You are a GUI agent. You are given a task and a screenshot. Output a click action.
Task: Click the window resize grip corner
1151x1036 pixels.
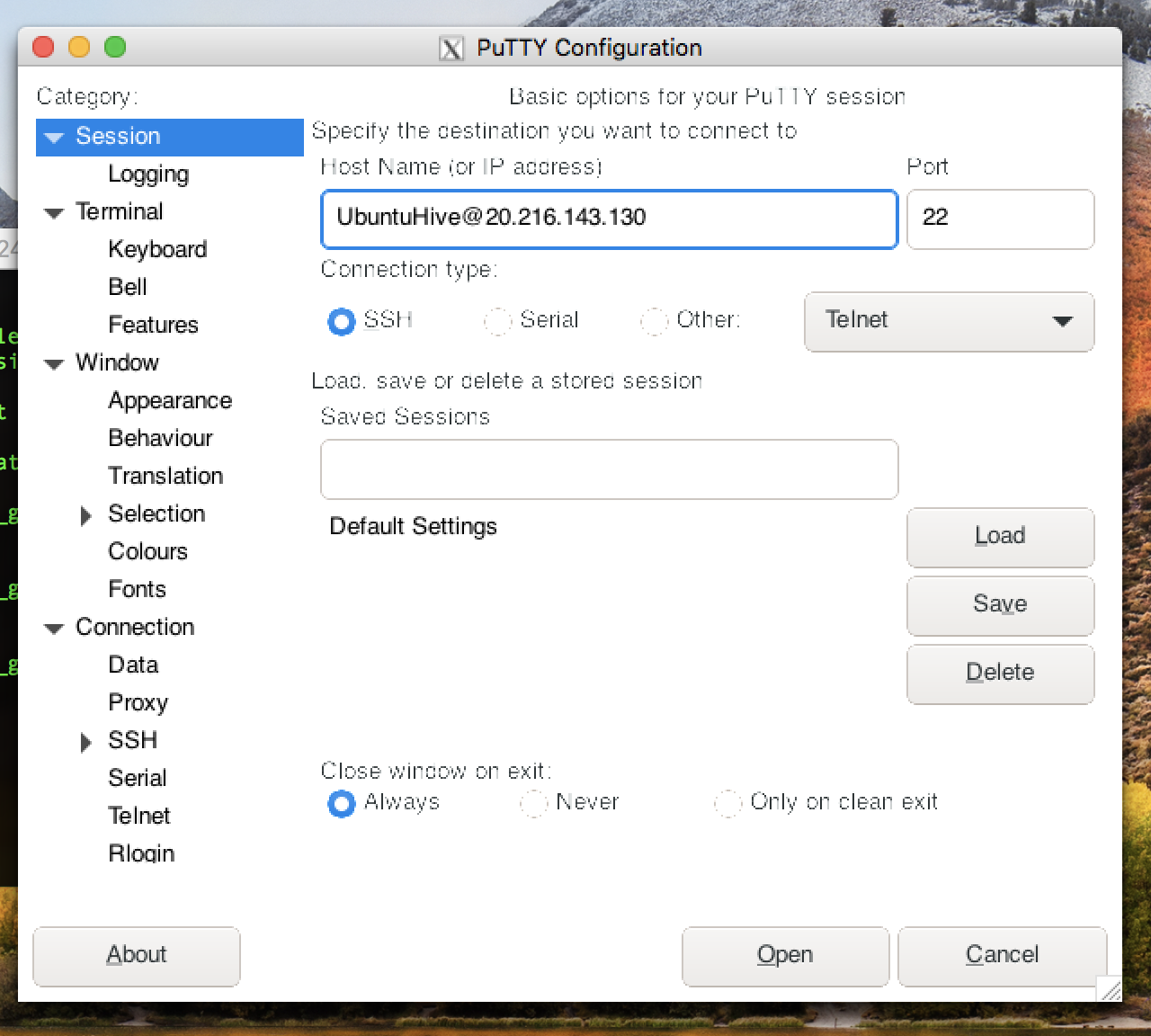1111,989
